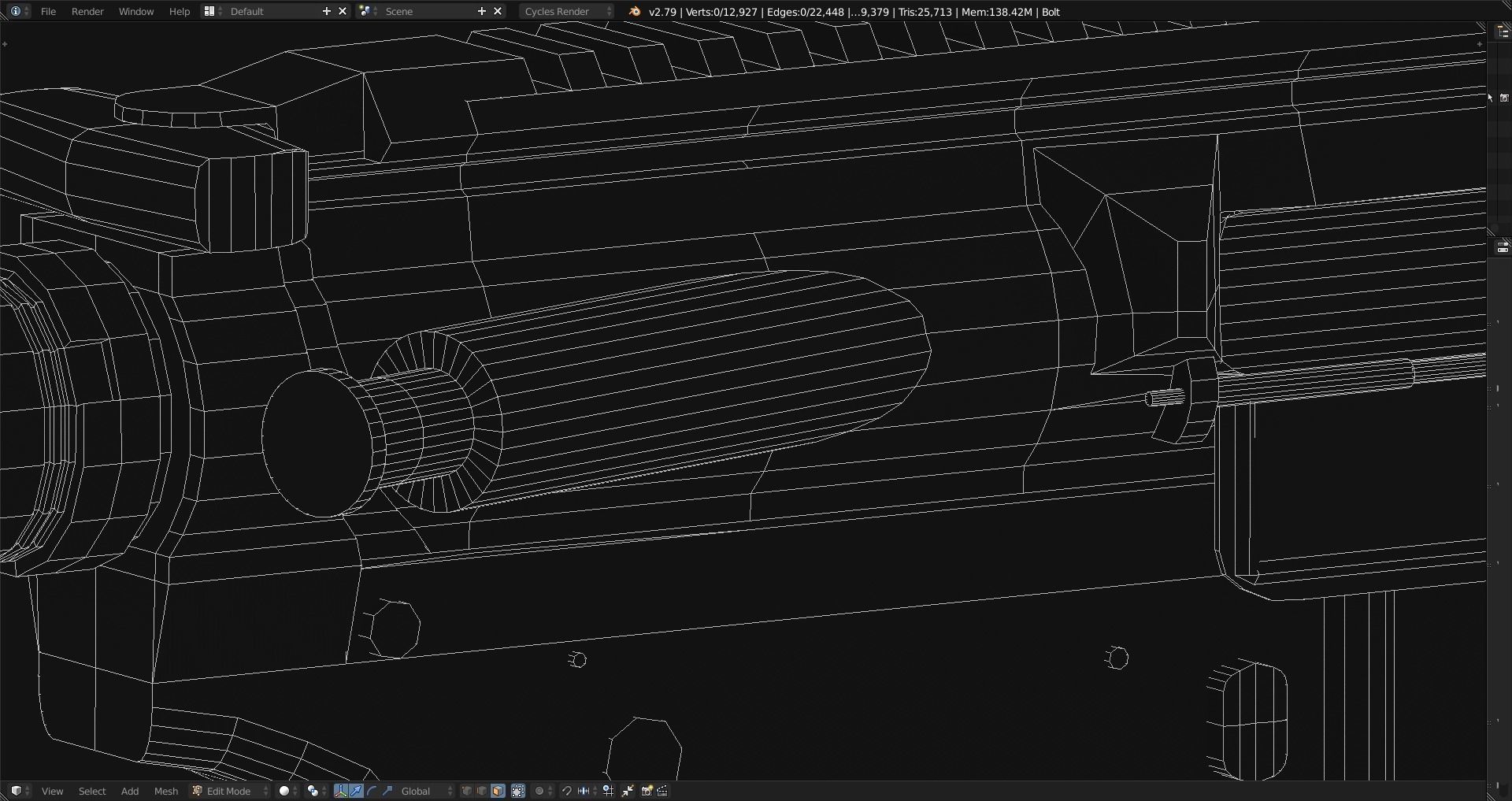Toggle the 3D manipulator widget
This screenshot has height=801, width=1512.
click(340, 791)
